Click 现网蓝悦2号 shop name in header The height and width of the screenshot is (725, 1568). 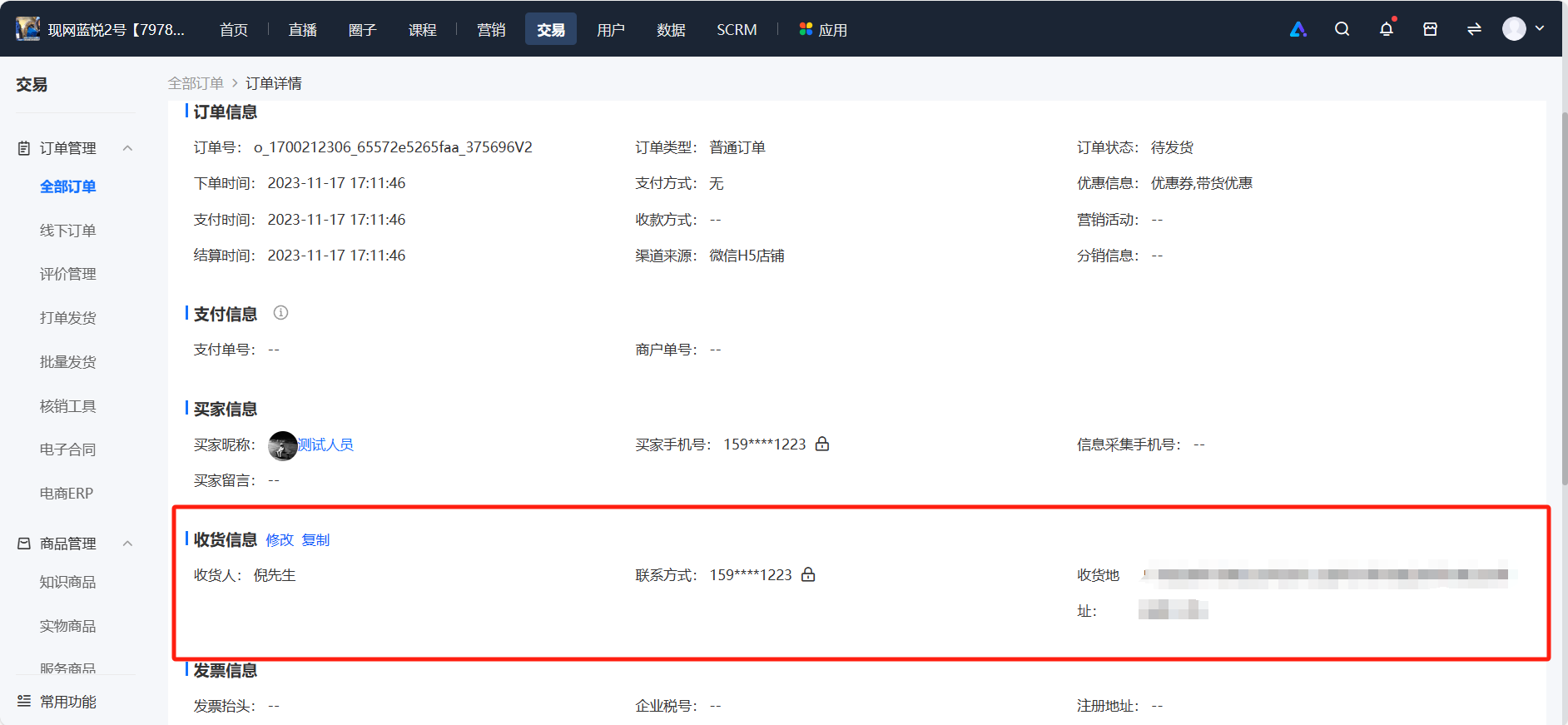(116, 30)
